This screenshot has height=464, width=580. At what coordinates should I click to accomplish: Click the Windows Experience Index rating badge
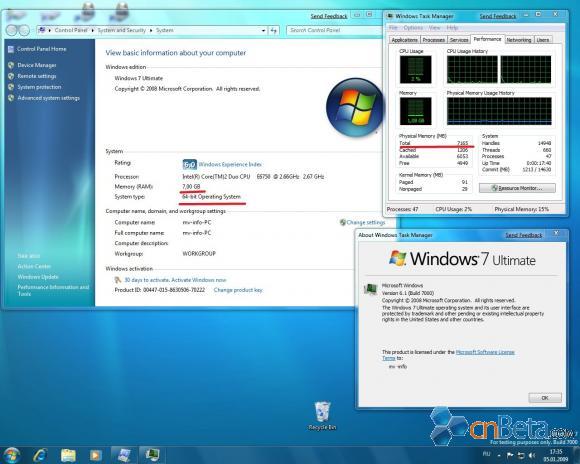click(x=189, y=164)
